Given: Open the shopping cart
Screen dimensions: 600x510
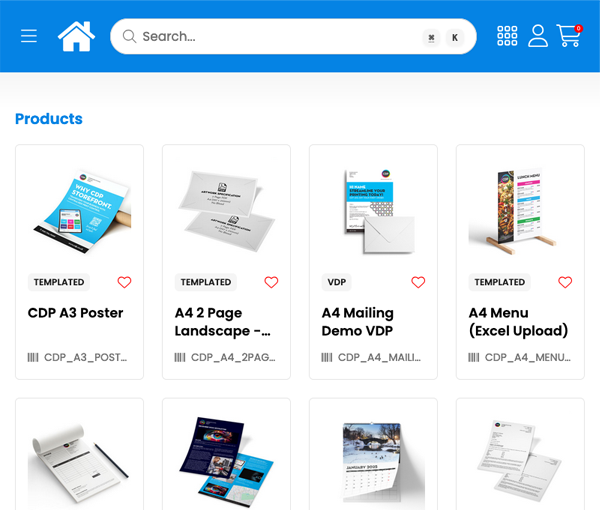Looking at the screenshot, I should (569, 36).
